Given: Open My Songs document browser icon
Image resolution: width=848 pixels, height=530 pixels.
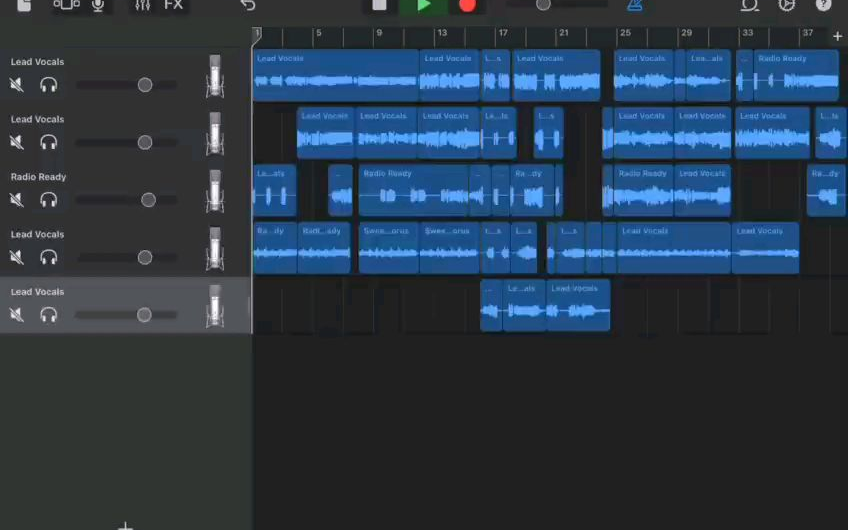Looking at the screenshot, I should coord(24,5).
